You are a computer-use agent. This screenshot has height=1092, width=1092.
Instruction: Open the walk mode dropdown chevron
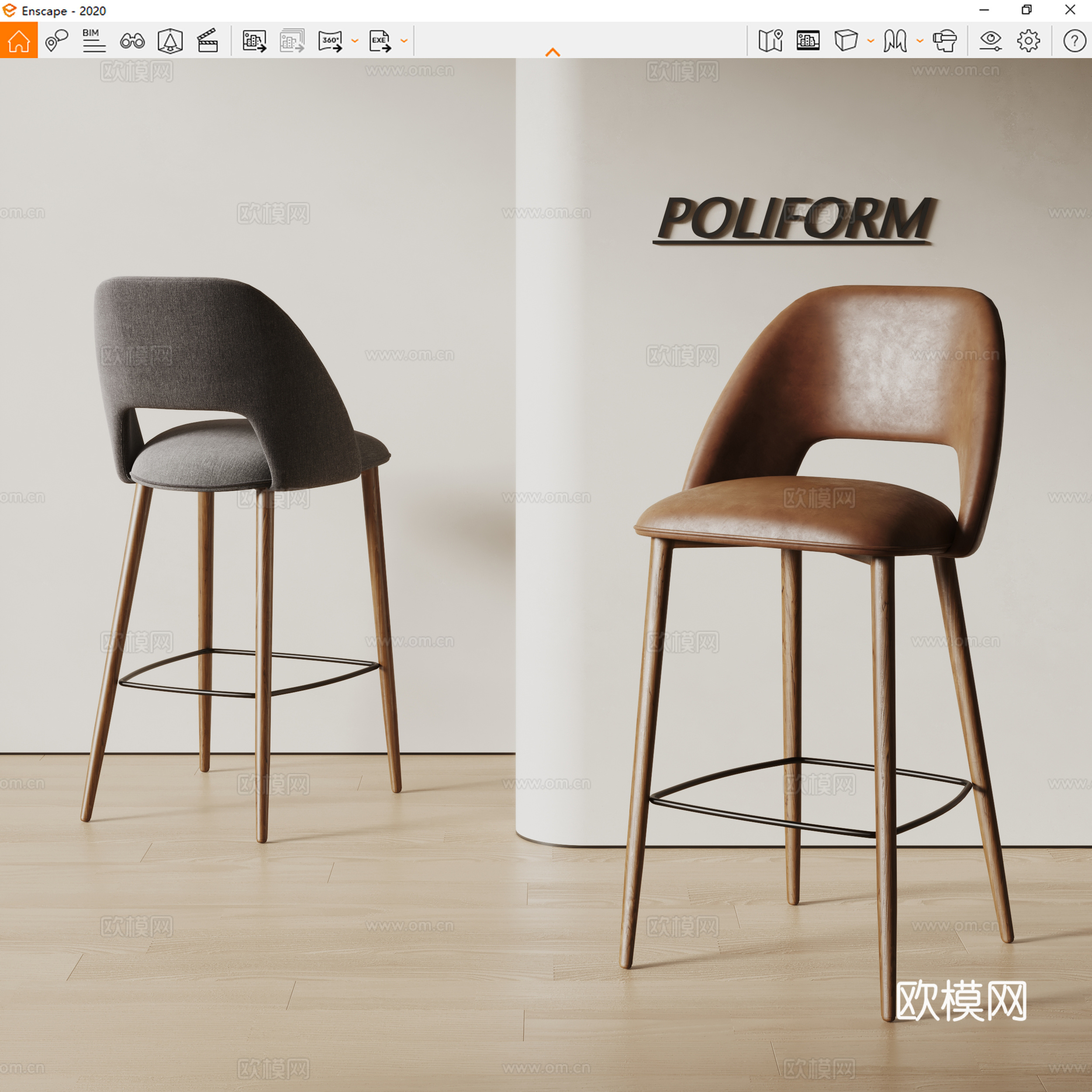point(919,41)
